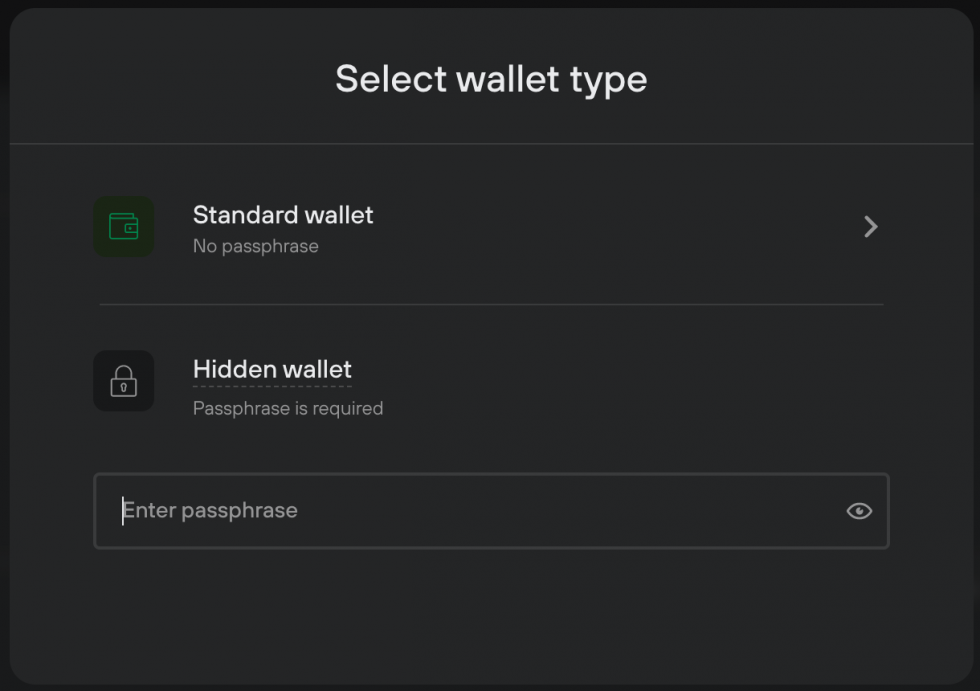980x691 pixels.
Task: Click empty middle of passphrase input box
Action: 562,511
